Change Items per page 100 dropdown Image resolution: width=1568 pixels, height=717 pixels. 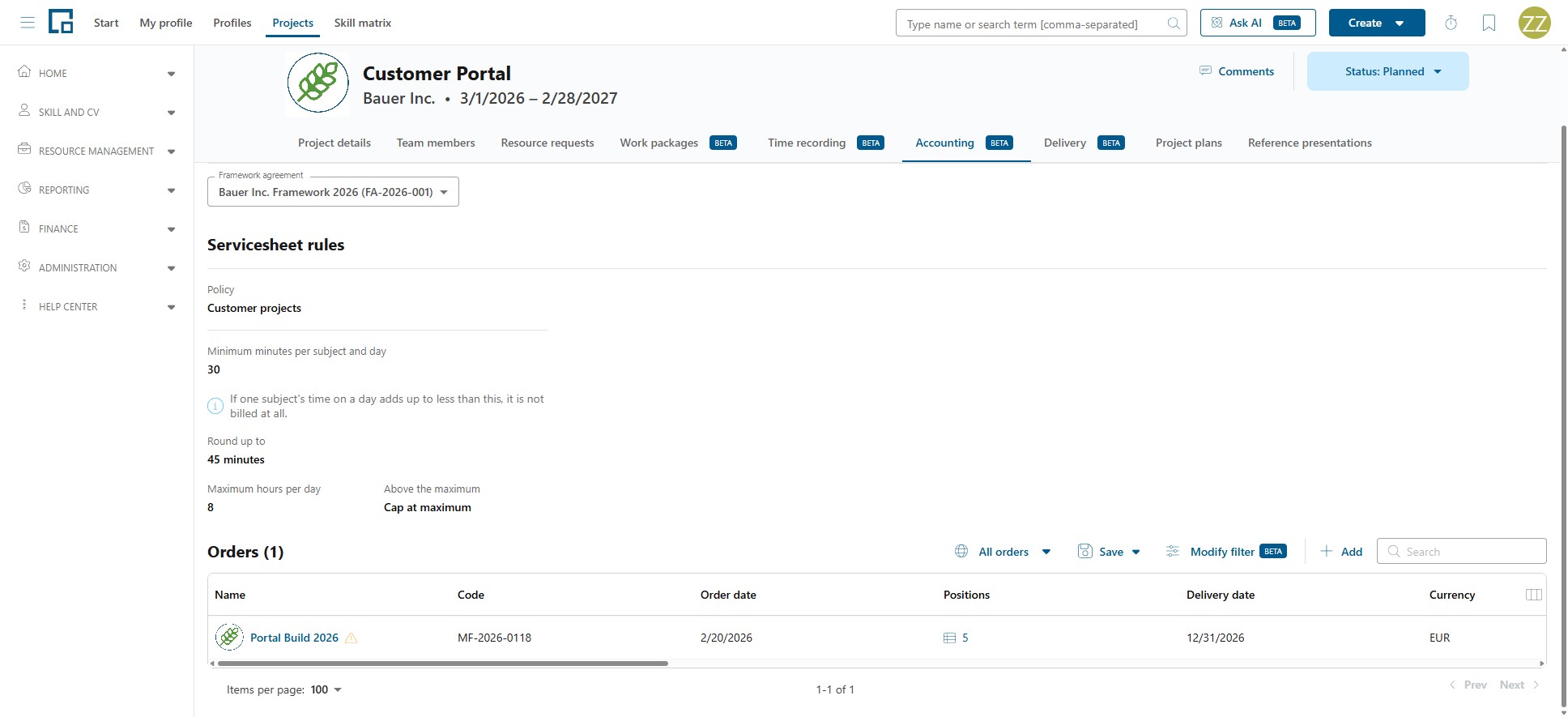tap(326, 690)
